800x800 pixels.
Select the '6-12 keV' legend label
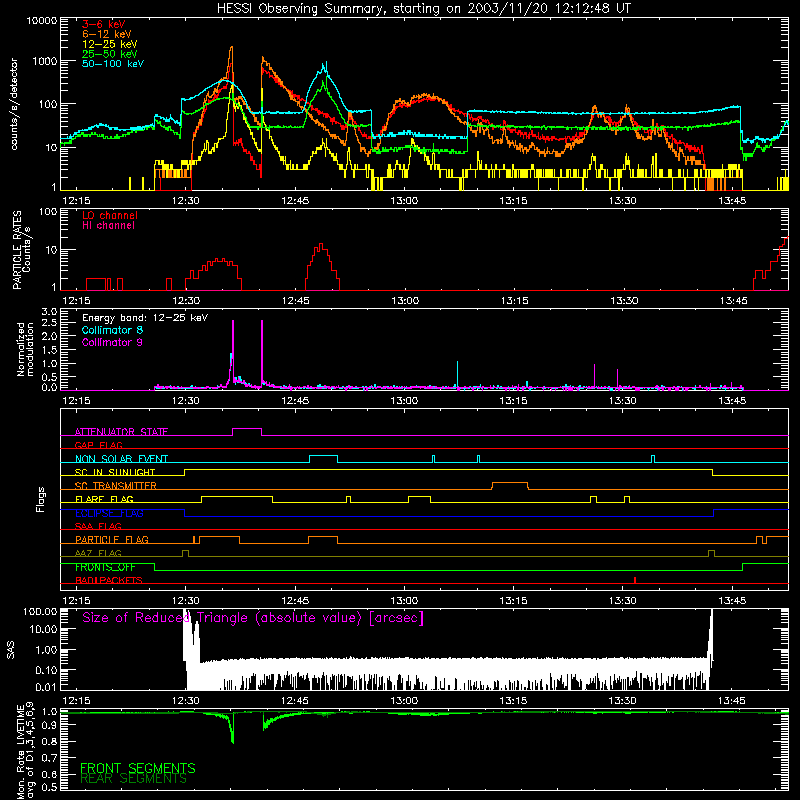pos(107,34)
